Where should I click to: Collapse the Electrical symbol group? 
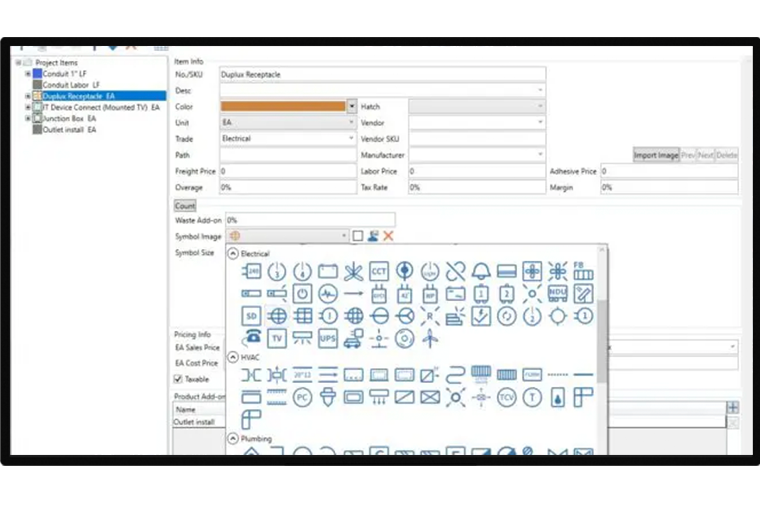click(233, 254)
